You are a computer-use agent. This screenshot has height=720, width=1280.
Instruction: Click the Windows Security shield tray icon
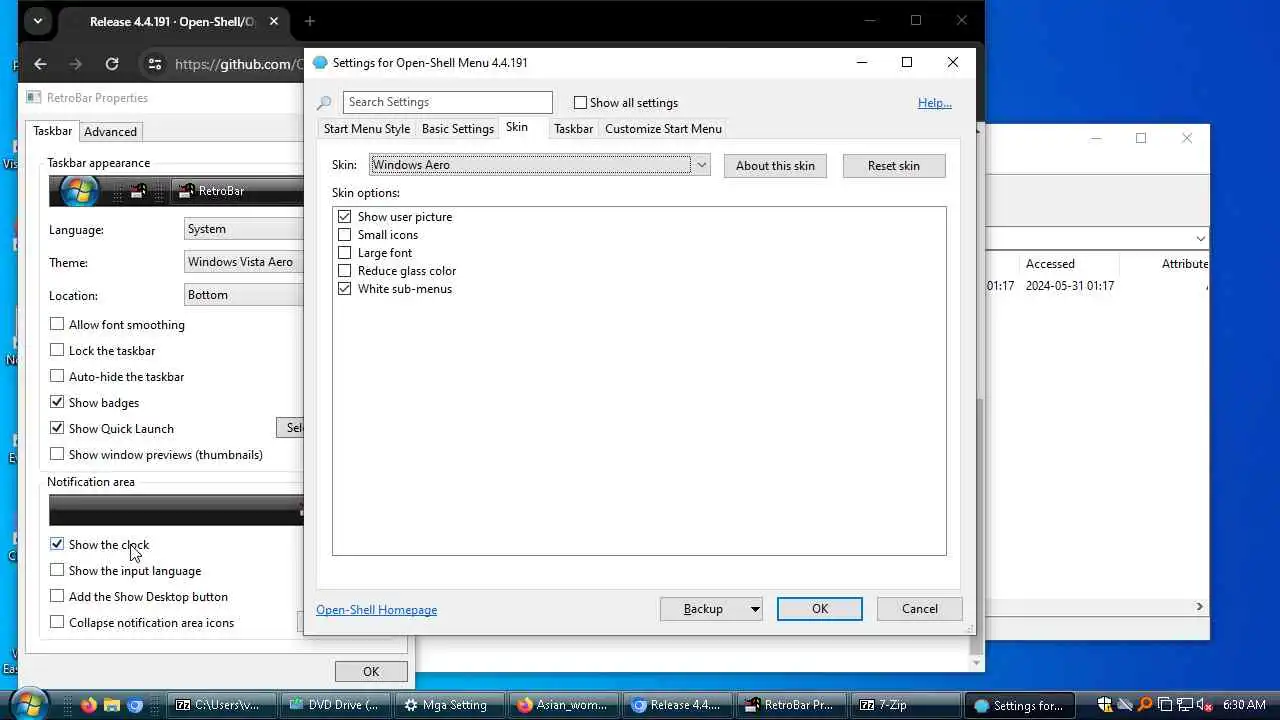point(1105,705)
